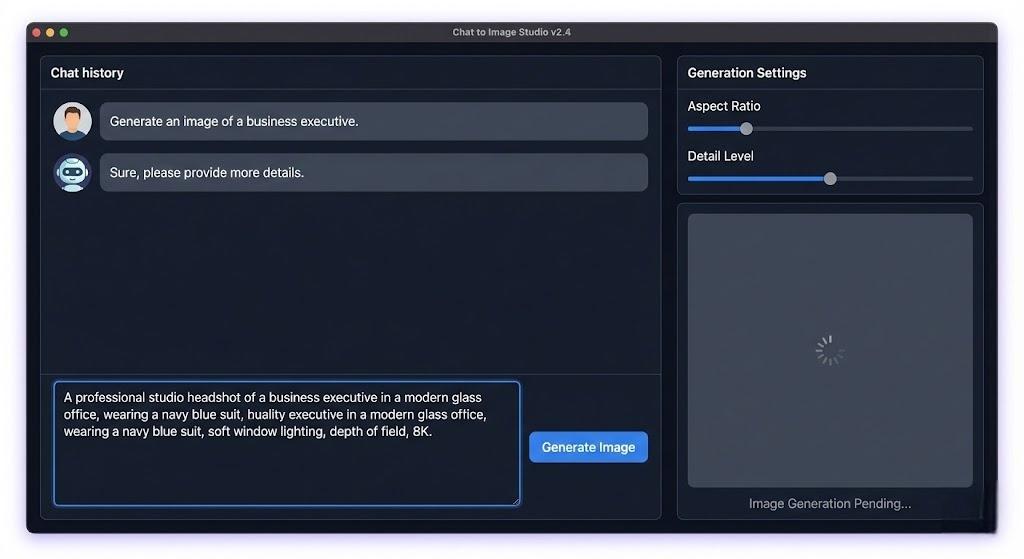Click the Detail Level slider handle
1024x559 pixels.
pyautogui.click(x=830, y=178)
